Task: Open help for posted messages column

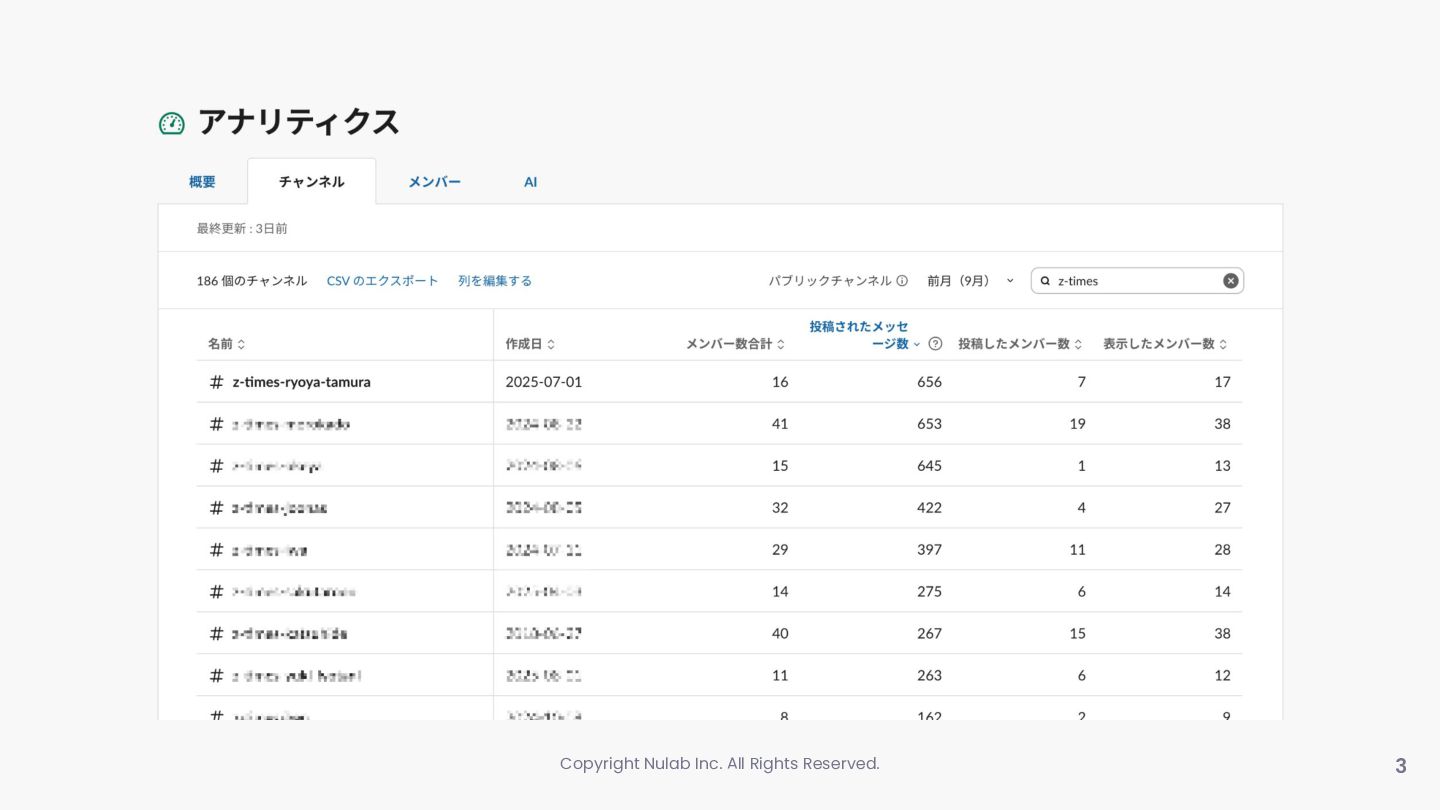Action: [x=935, y=344]
